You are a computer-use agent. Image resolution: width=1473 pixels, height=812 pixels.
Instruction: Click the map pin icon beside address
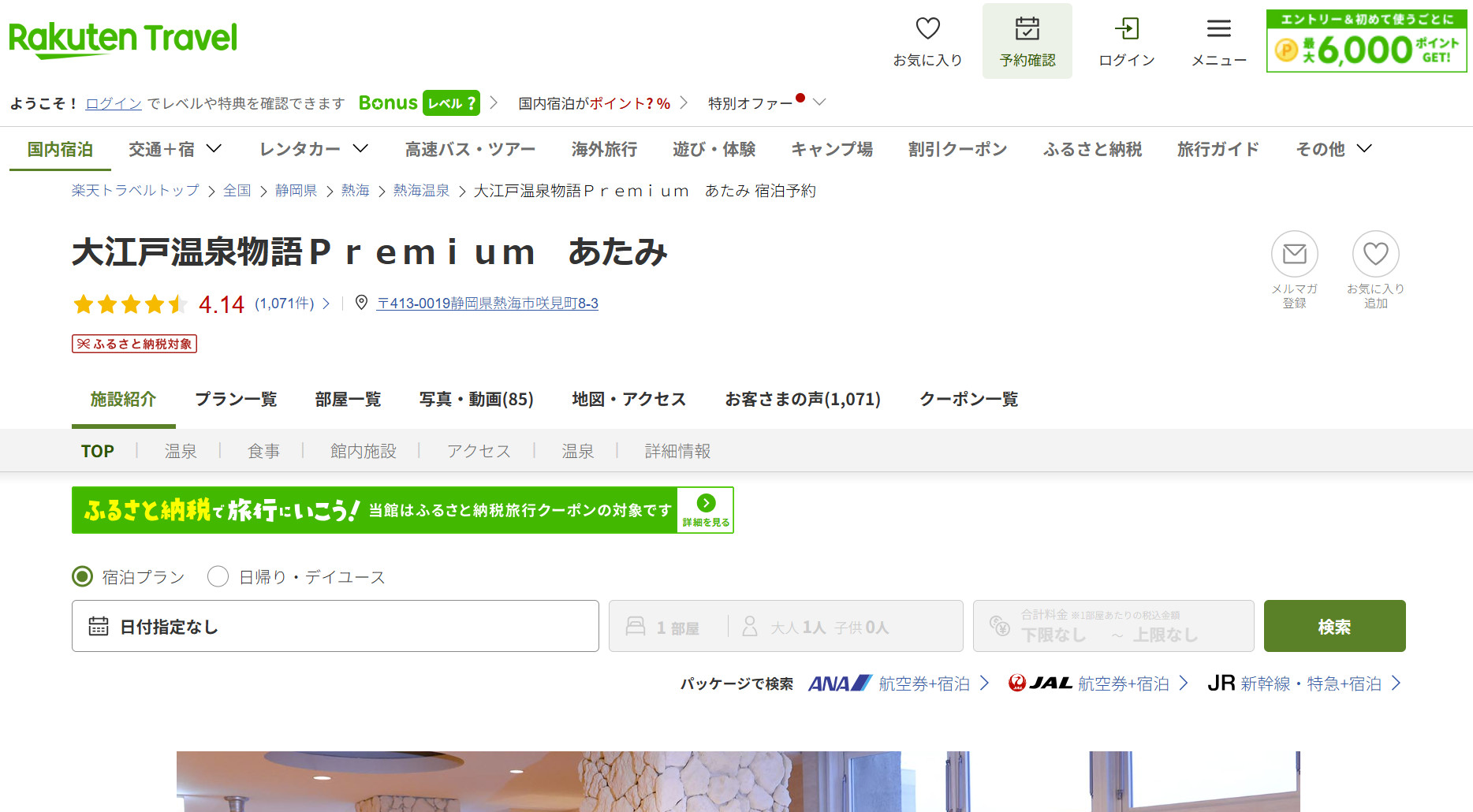[361, 303]
